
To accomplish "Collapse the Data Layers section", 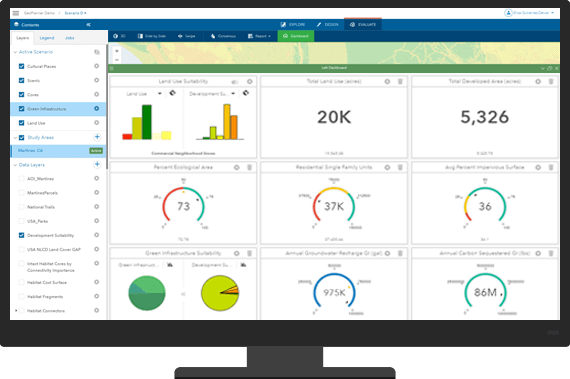I will 15,165.
